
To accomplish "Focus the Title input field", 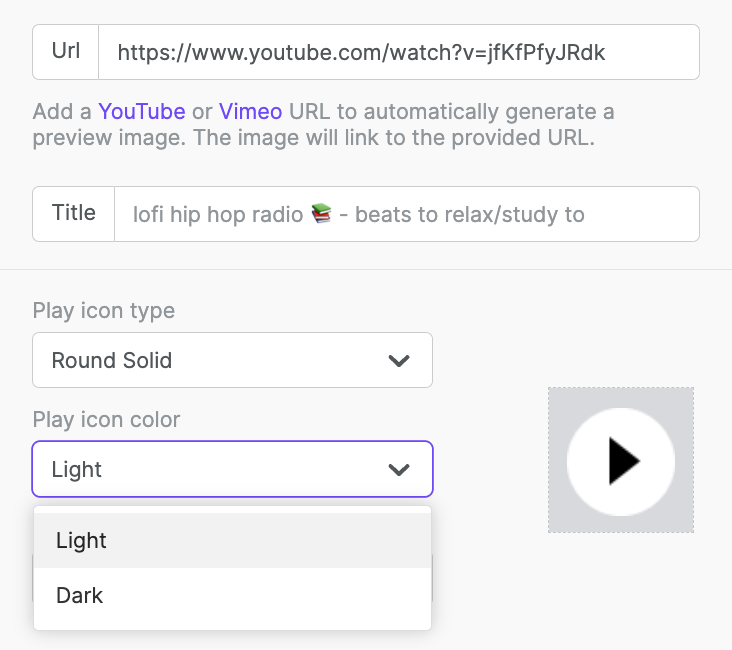I will coord(407,214).
